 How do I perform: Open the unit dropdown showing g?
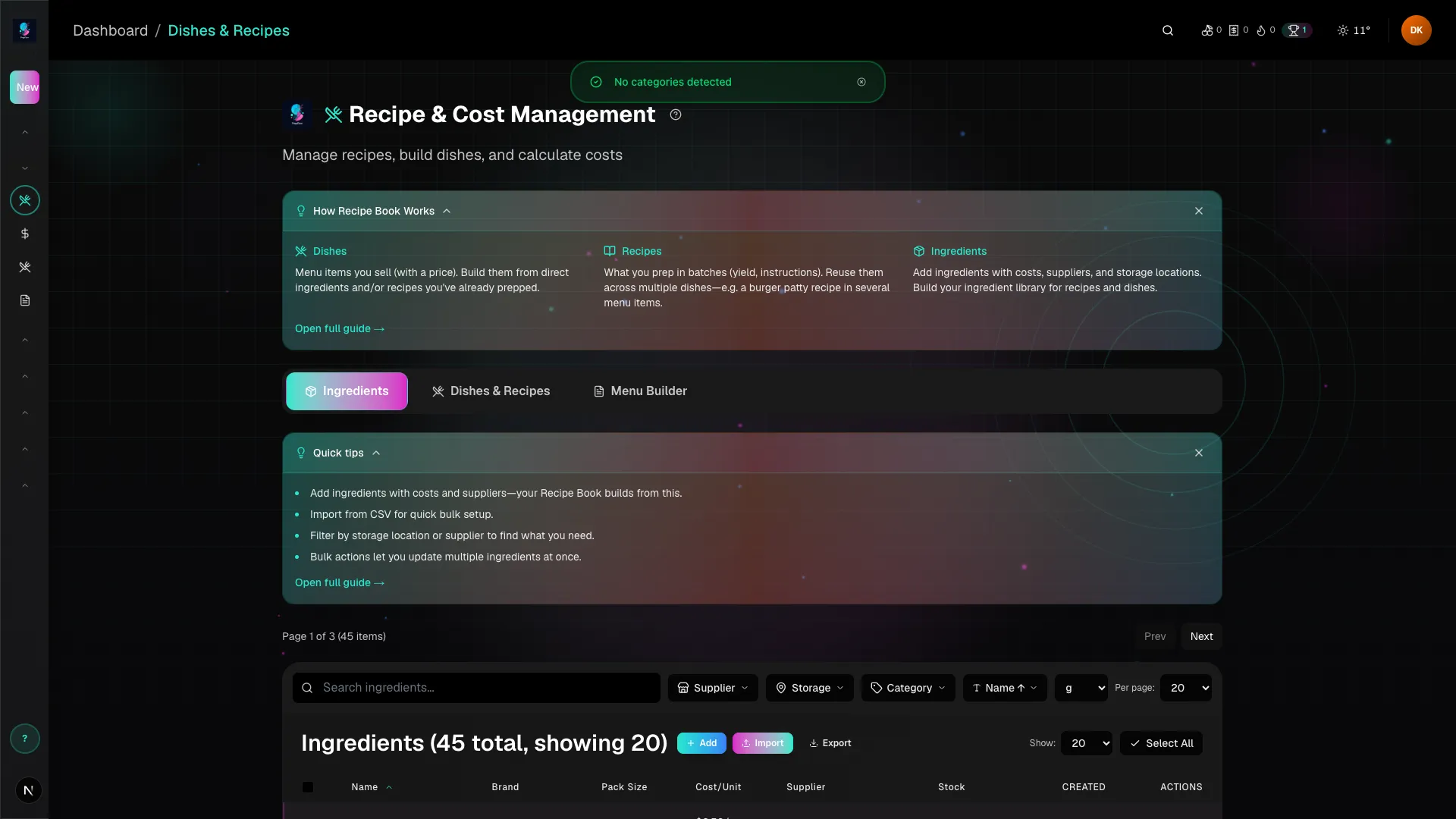click(x=1081, y=688)
